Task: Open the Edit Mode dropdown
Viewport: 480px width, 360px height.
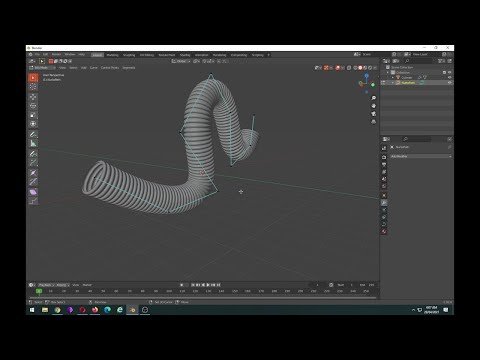Action: point(42,68)
